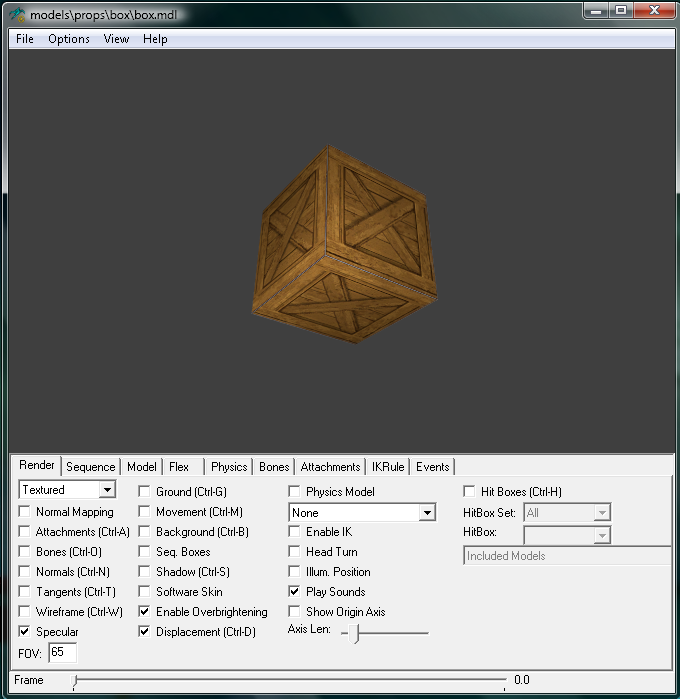Screen dimensions: 680x699
Task: Open the Options menu
Action: pyautogui.click(x=69, y=39)
